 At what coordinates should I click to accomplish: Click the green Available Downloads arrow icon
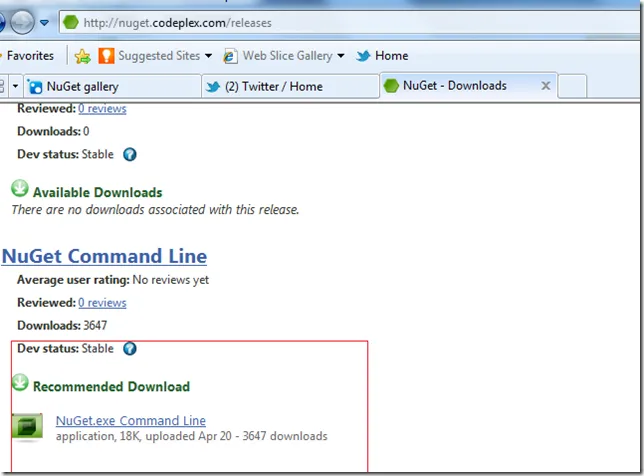(x=20, y=189)
